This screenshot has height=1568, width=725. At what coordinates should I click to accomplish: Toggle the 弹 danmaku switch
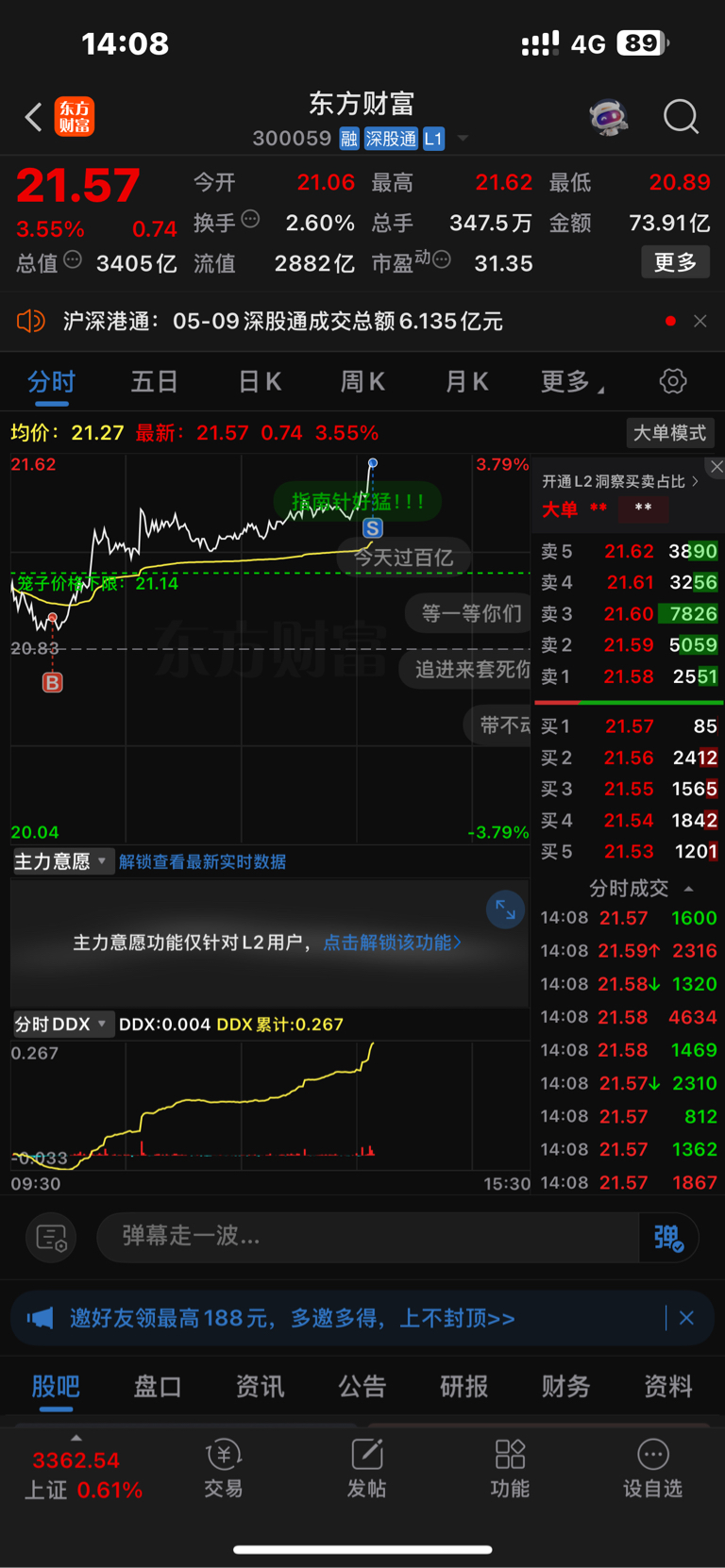[668, 1237]
